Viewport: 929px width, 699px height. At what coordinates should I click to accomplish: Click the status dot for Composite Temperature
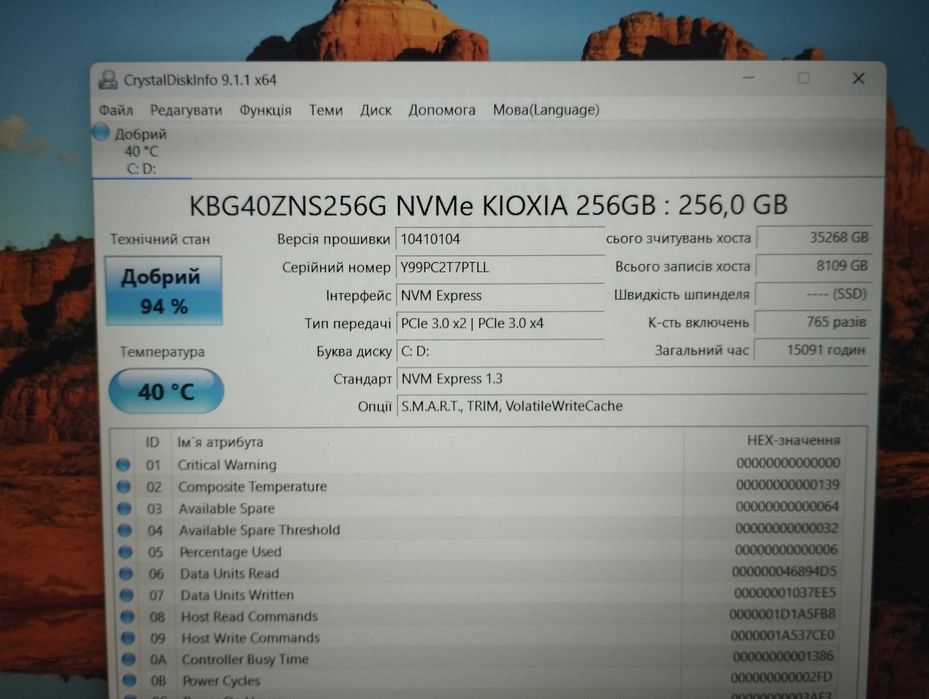(x=124, y=487)
